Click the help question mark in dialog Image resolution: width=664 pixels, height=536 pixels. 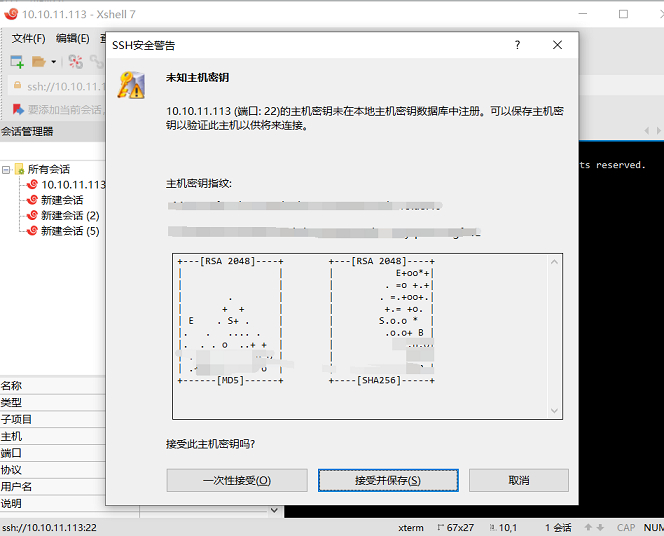pyautogui.click(x=517, y=45)
